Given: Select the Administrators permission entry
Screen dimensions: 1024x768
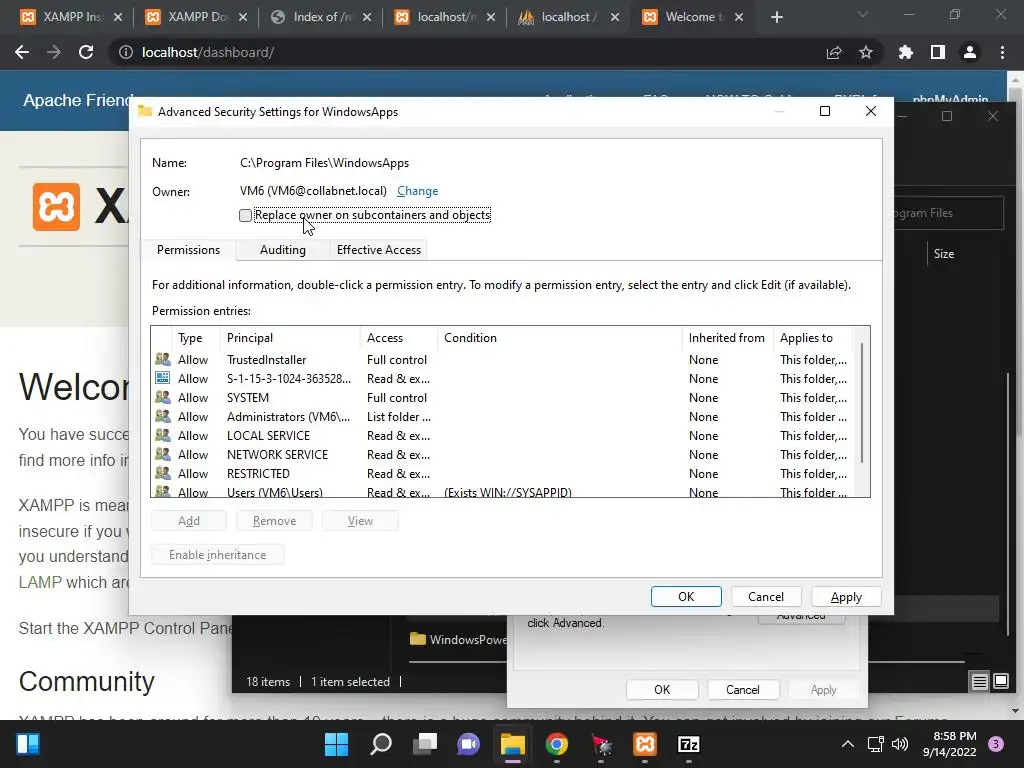Looking at the screenshot, I should [x=502, y=417].
